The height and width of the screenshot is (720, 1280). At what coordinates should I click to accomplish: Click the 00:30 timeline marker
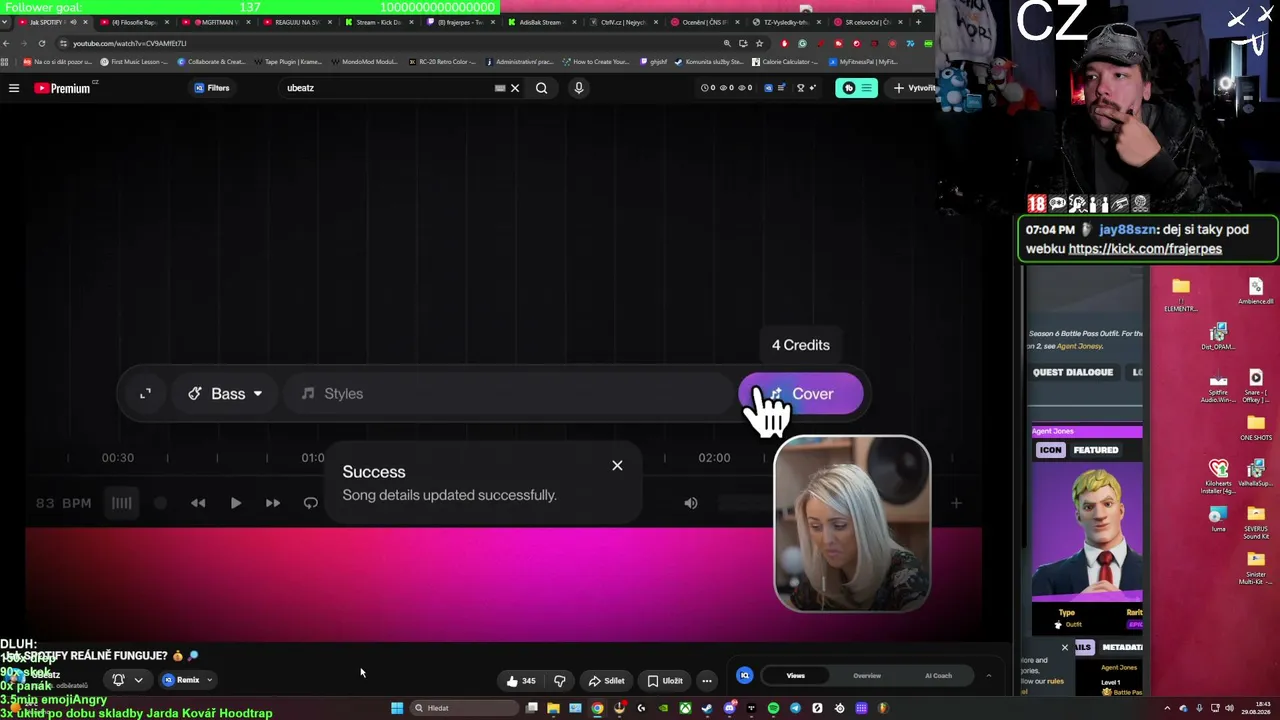[x=117, y=458]
